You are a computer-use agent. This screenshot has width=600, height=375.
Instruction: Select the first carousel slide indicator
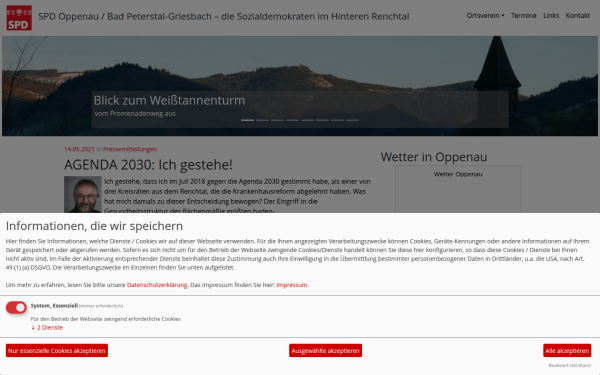point(248,120)
